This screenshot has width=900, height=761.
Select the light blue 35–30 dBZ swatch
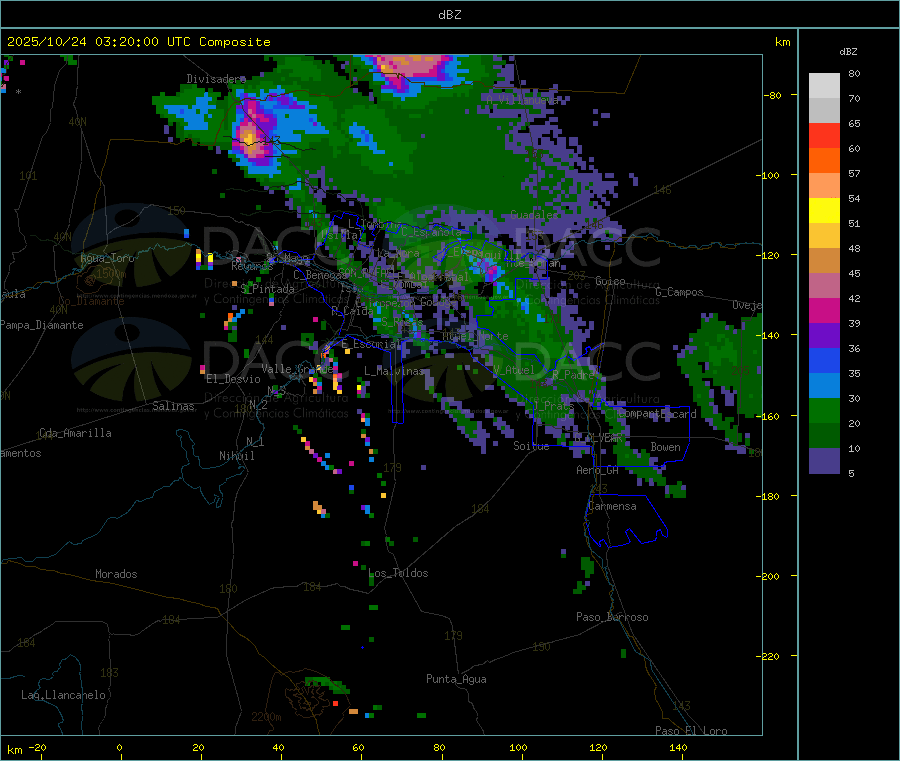824,386
